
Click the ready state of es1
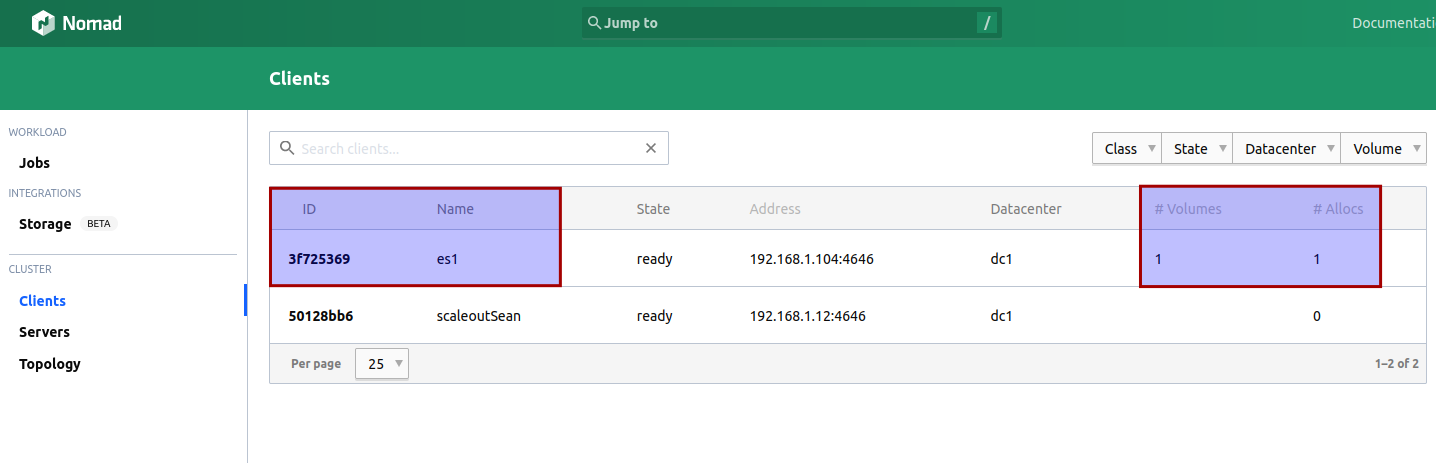654,259
